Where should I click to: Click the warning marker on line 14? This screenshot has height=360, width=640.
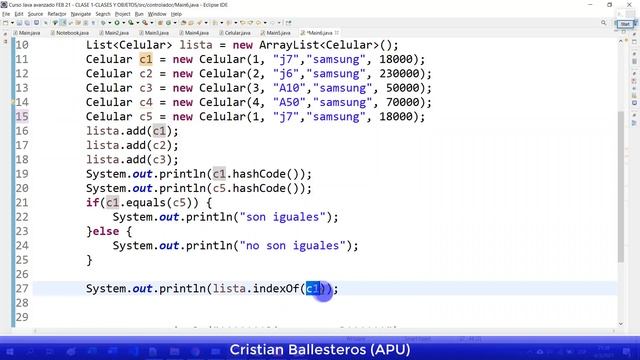[13, 102]
